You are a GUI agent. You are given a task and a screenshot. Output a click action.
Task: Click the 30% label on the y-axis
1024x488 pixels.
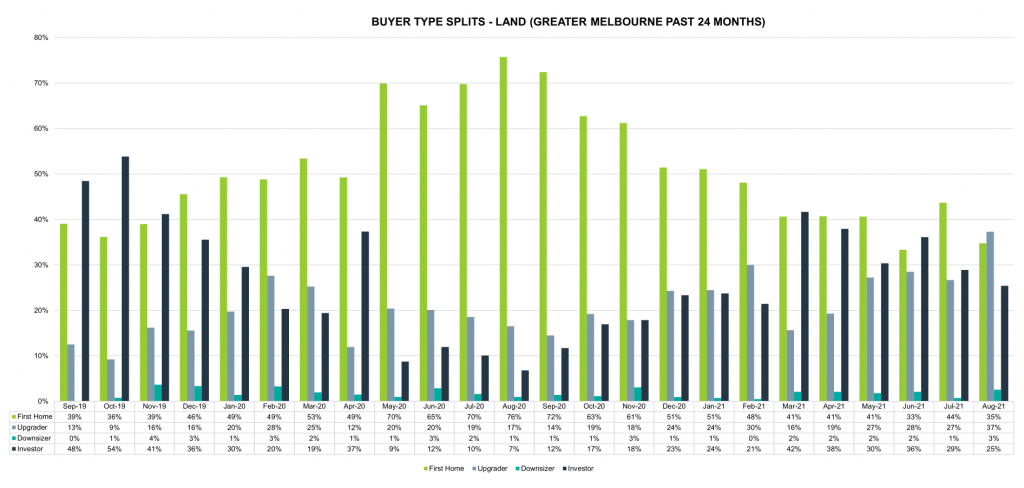point(41,265)
